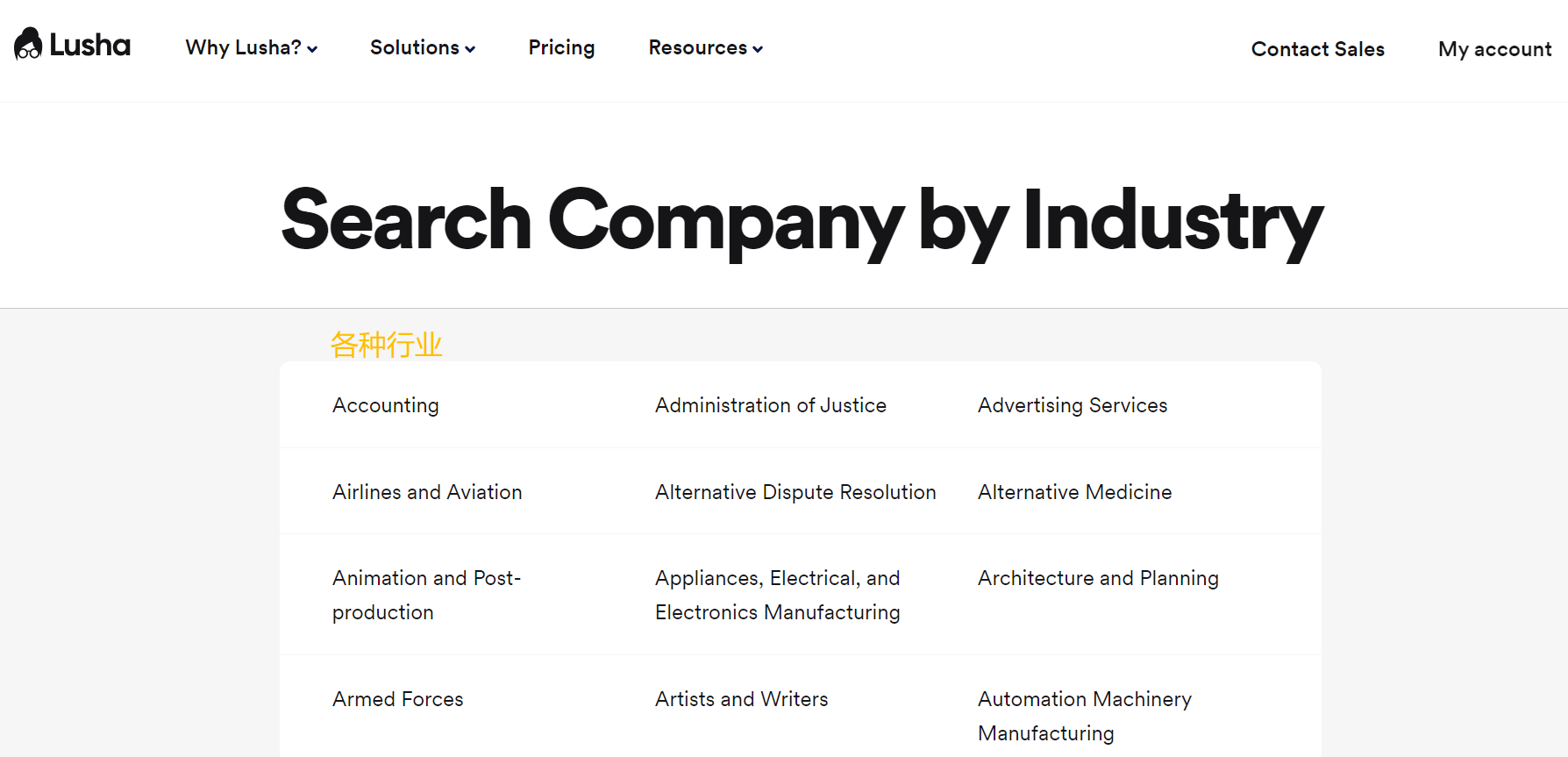Viewport: 1568px width, 757px height.
Task: Open Administration of Justice industry
Action: coord(770,405)
